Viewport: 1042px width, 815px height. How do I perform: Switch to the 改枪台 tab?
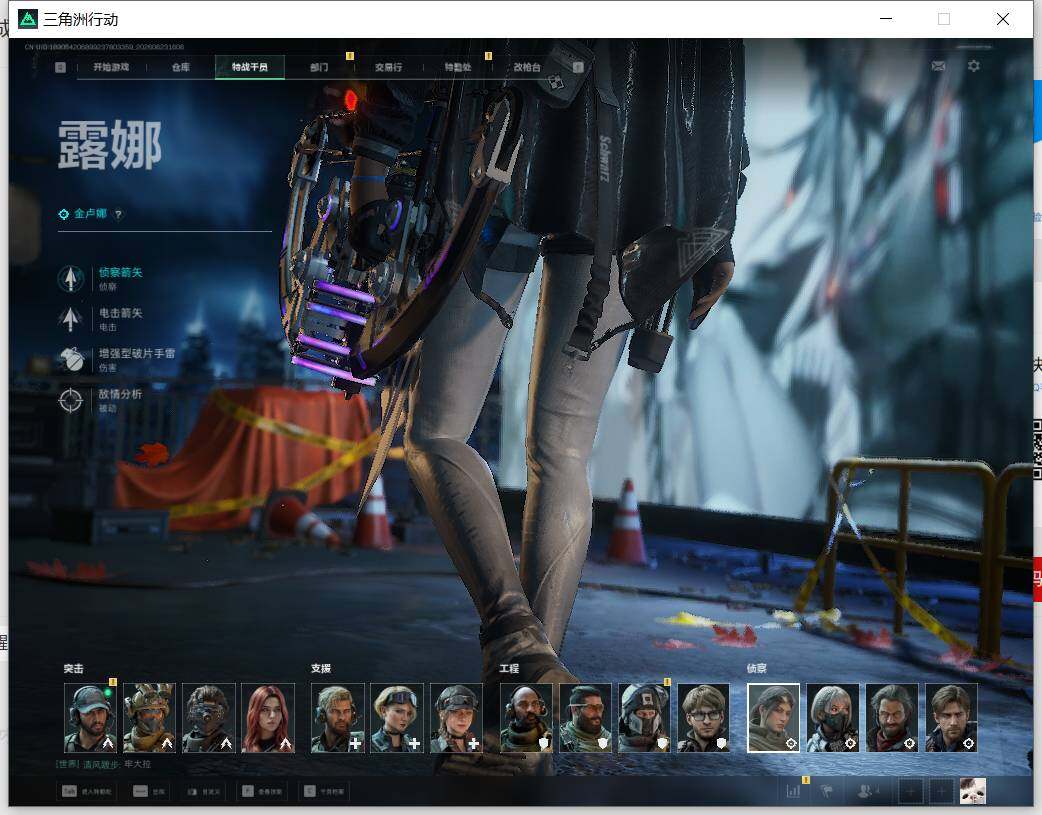pyautogui.click(x=527, y=67)
